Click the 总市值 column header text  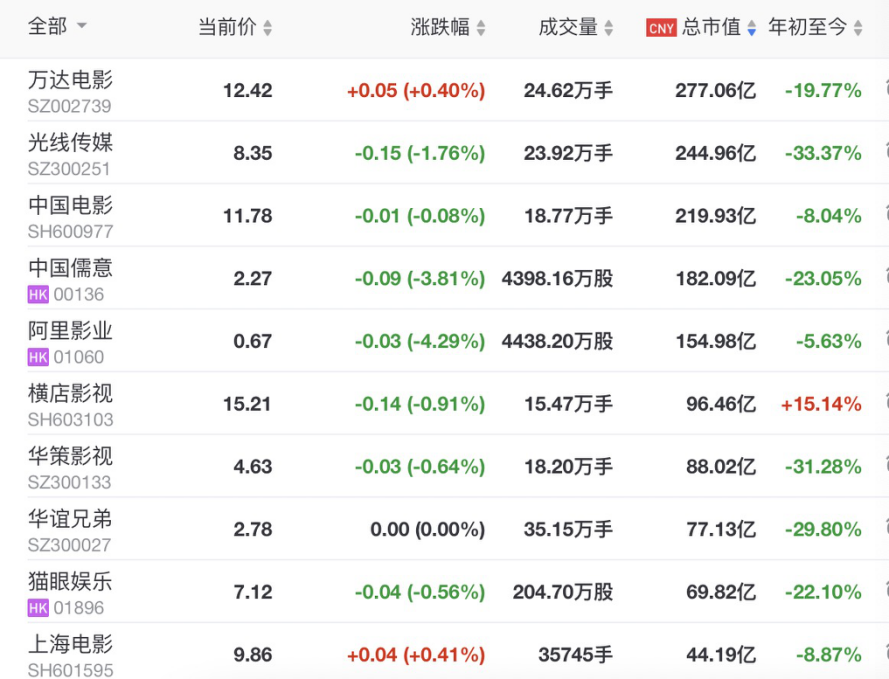(711, 28)
